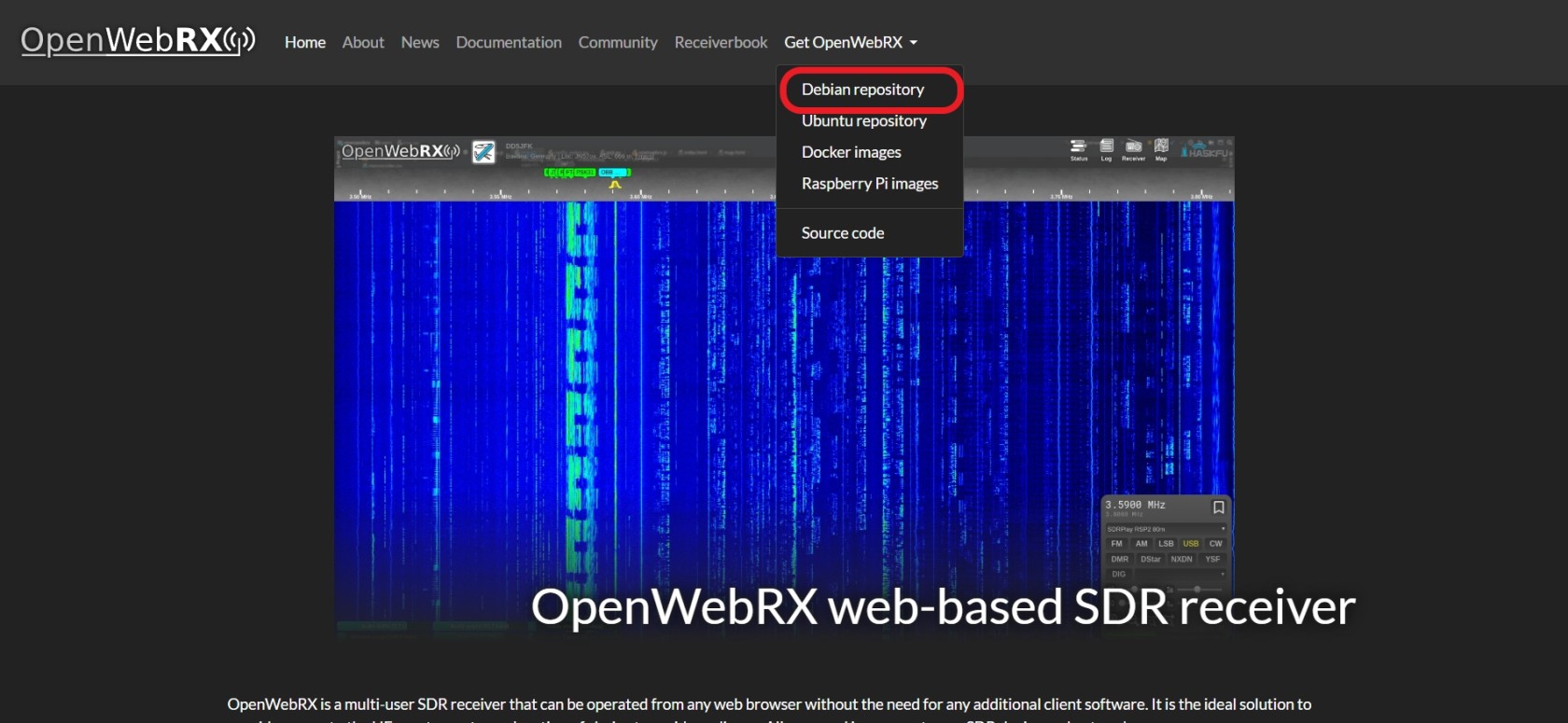The image size is (1568, 723).
Task: Select NXDN mode in the receiver panel
Action: click(1182, 559)
